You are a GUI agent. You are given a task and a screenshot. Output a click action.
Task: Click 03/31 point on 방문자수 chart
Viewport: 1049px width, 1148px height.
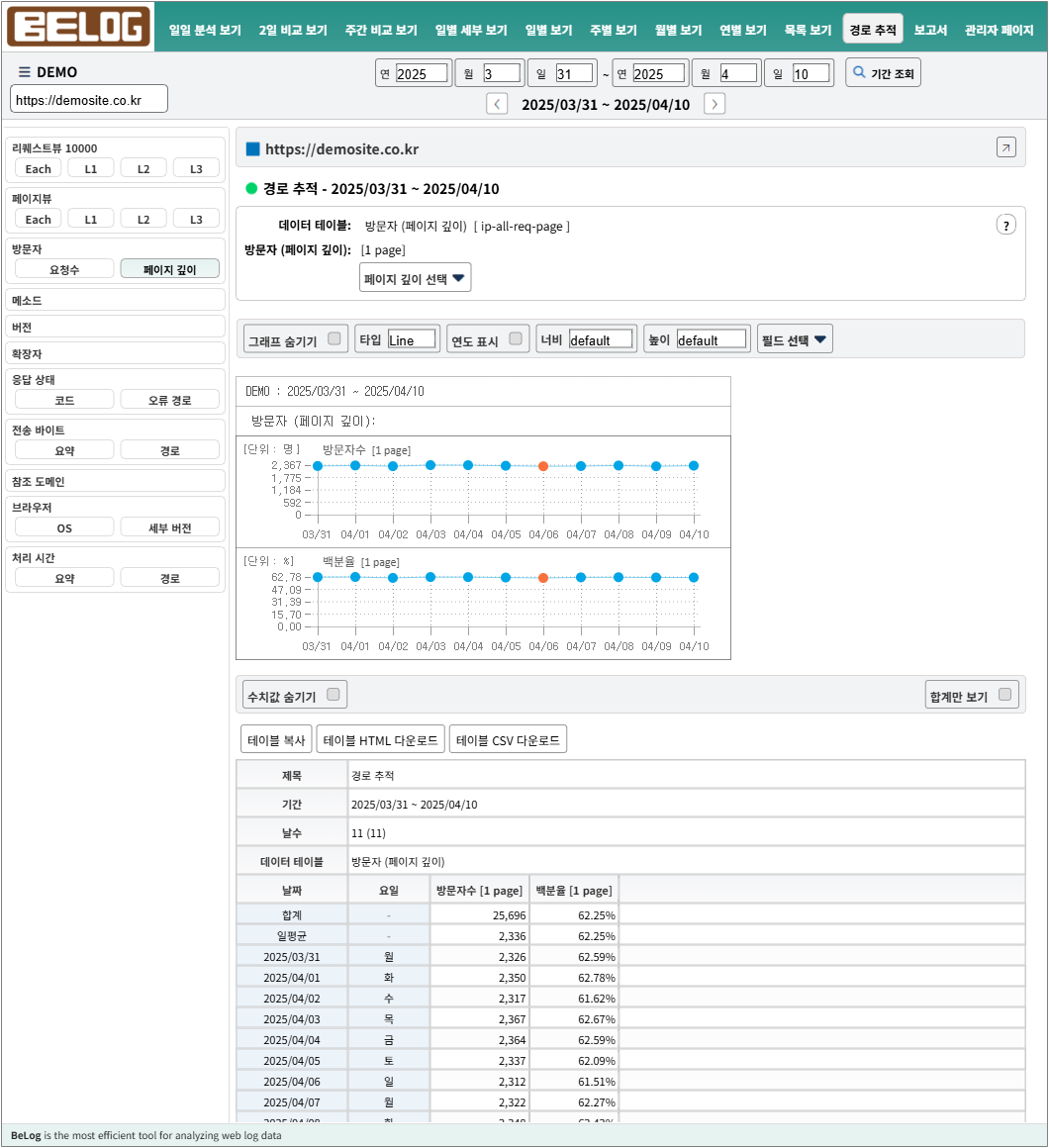click(x=318, y=466)
